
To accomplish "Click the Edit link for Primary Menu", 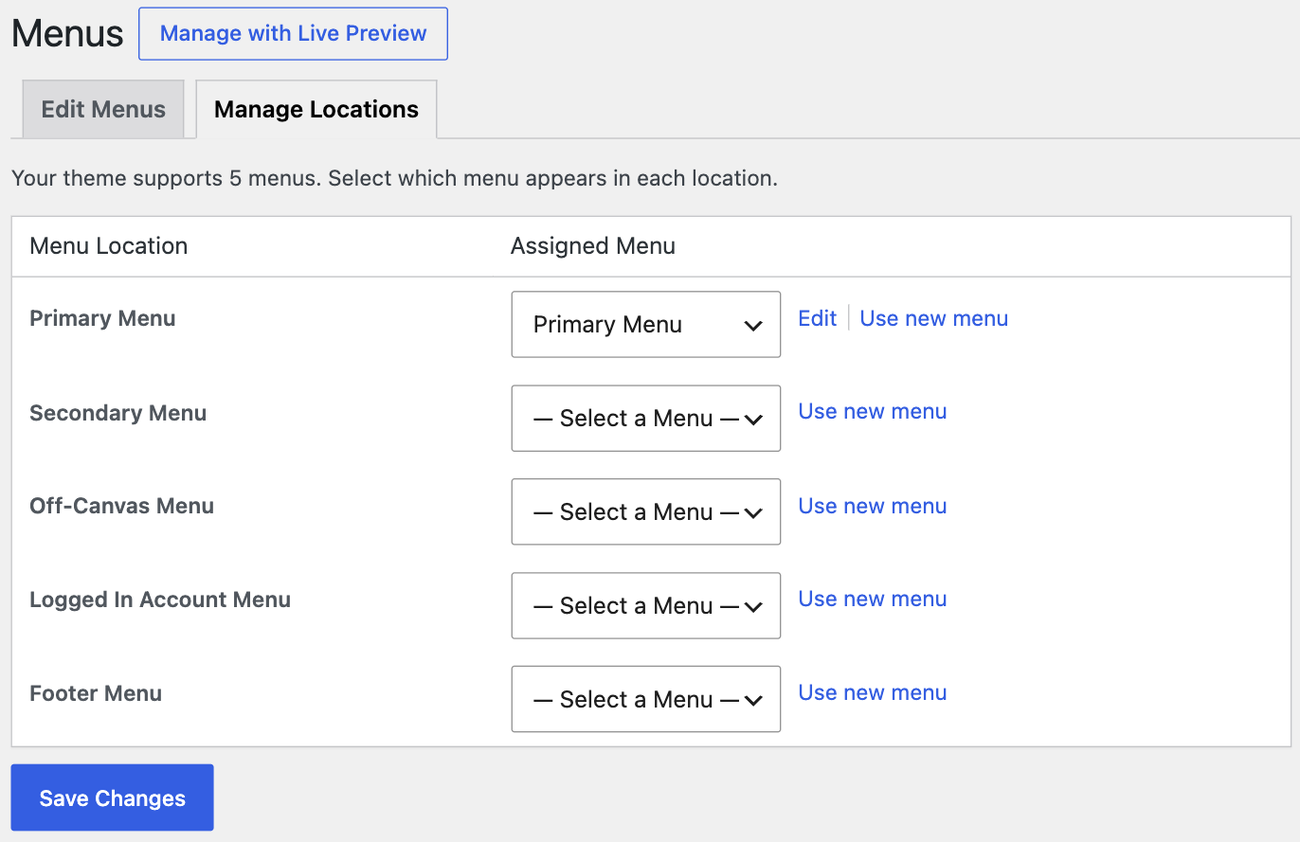I will (x=817, y=318).
